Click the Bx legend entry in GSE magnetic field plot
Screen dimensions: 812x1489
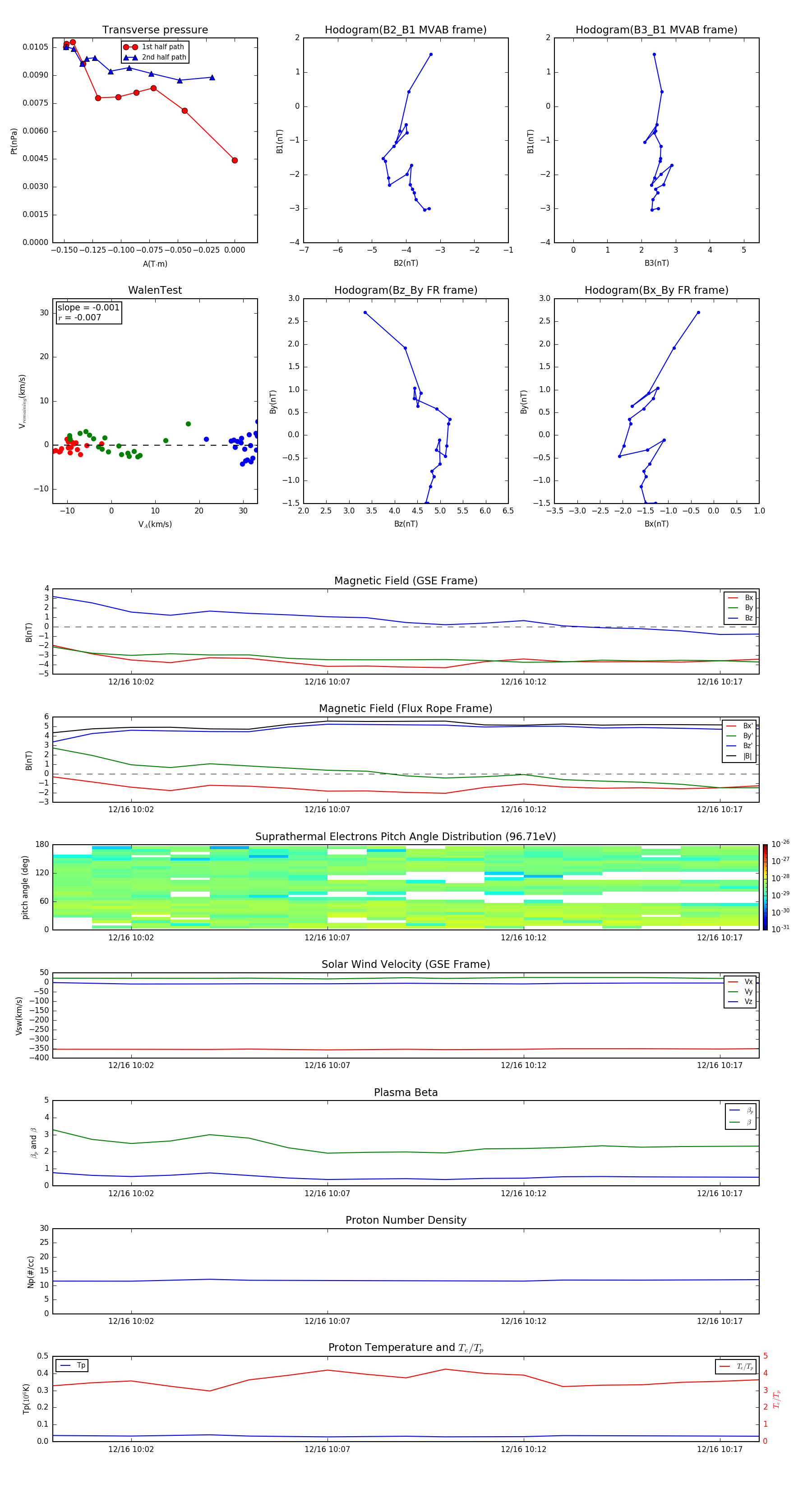pos(740,598)
